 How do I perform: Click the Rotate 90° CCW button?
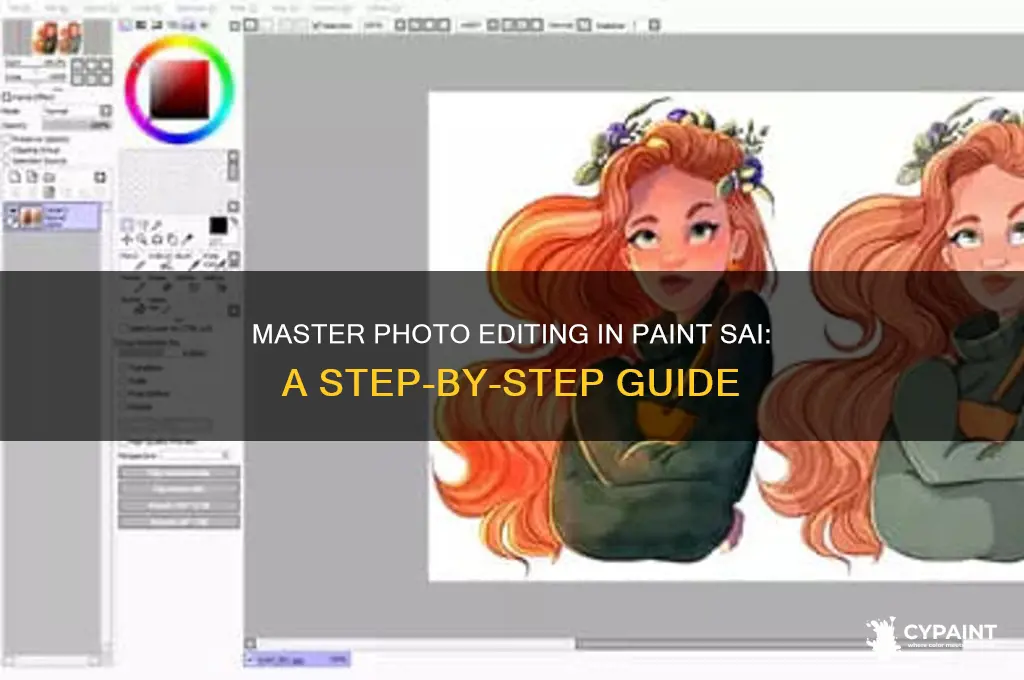(x=178, y=506)
